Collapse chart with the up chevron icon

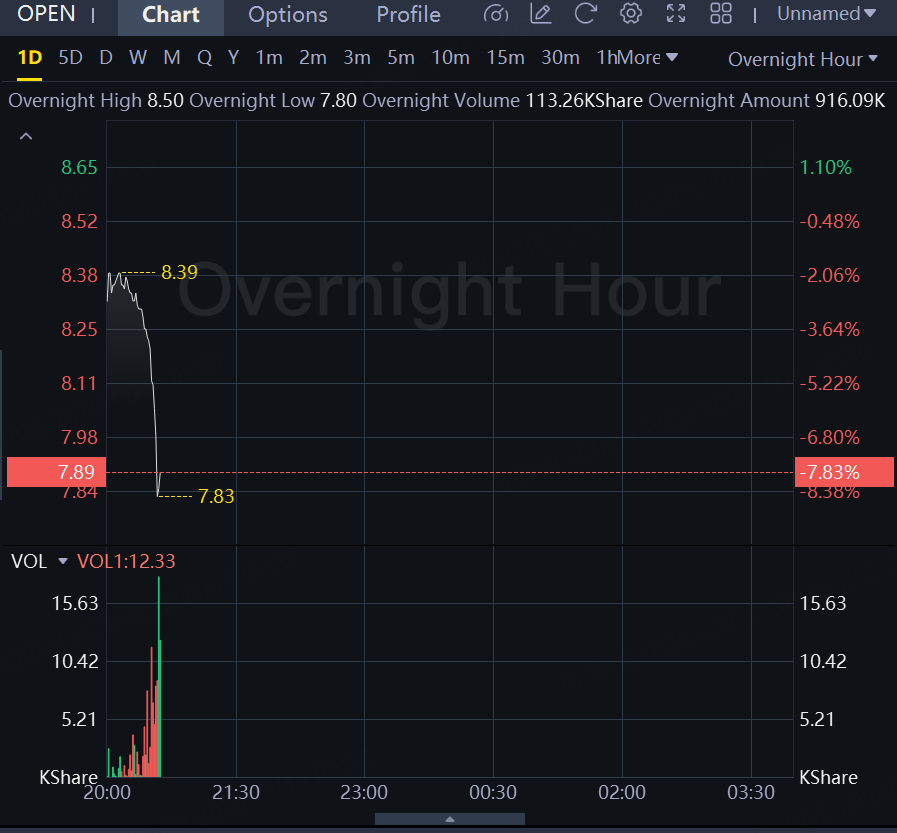pyautogui.click(x=26, y=136)
